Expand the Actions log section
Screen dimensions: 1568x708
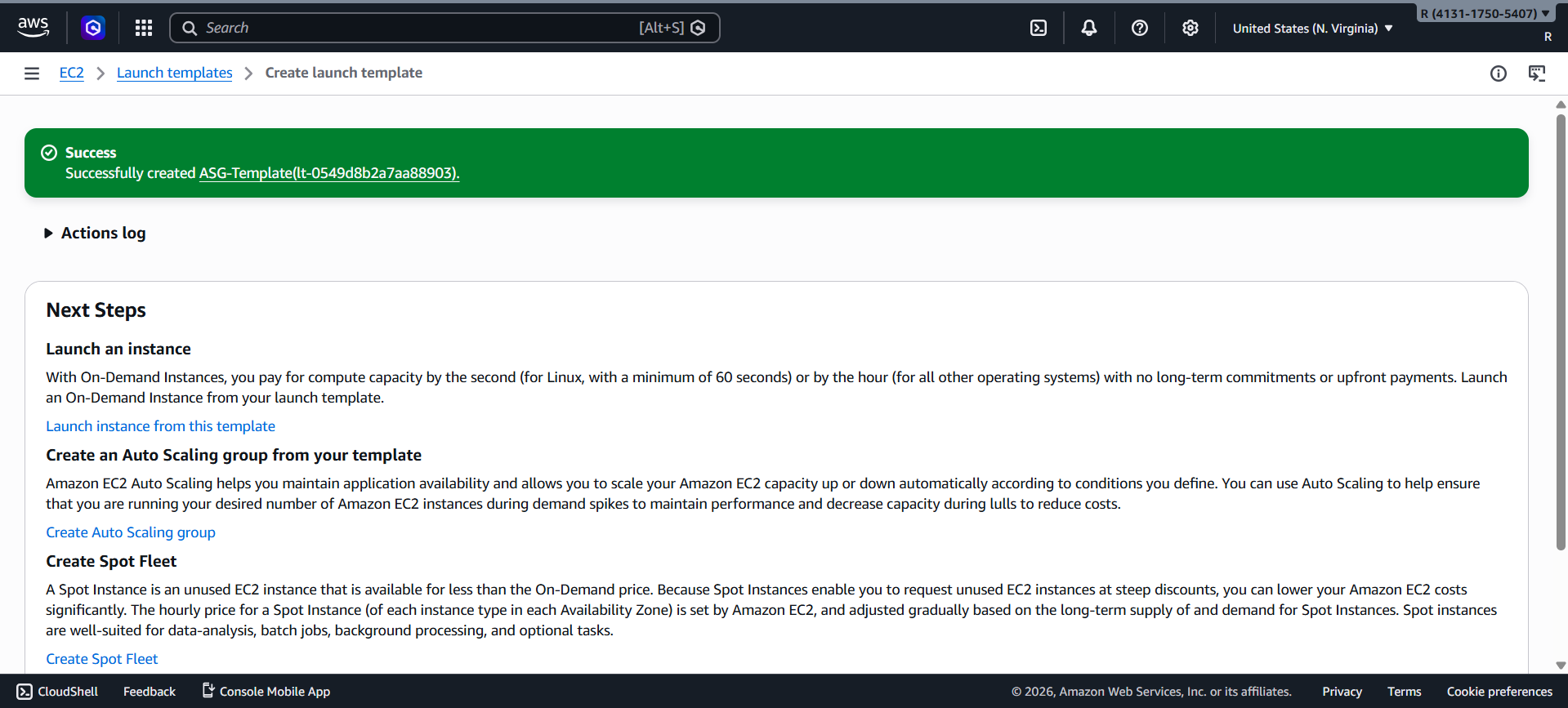[95, 233]
